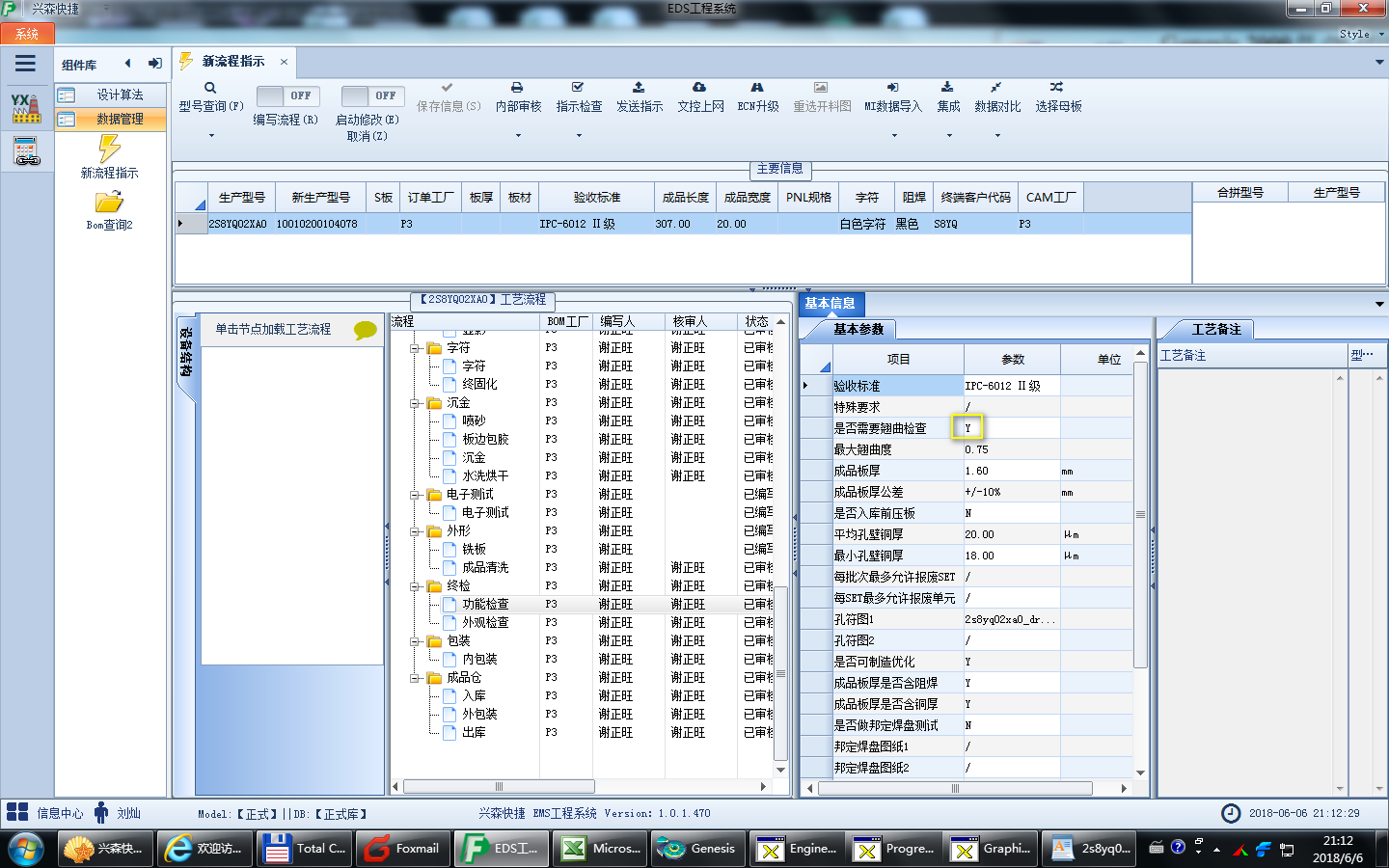The height and width of the screenshot is (868, 1389).
Task: Open dropdown arrow under 数据对比
Action: pos(997,136)
